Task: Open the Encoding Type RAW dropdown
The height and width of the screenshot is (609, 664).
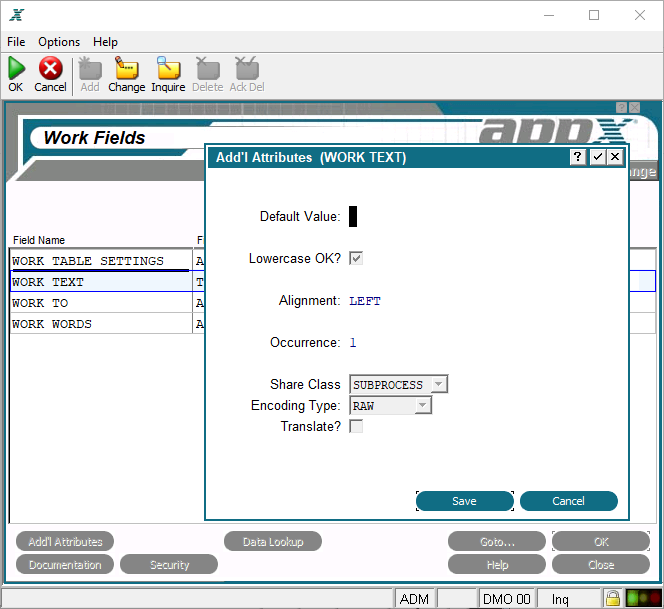Action: [390, 405]
